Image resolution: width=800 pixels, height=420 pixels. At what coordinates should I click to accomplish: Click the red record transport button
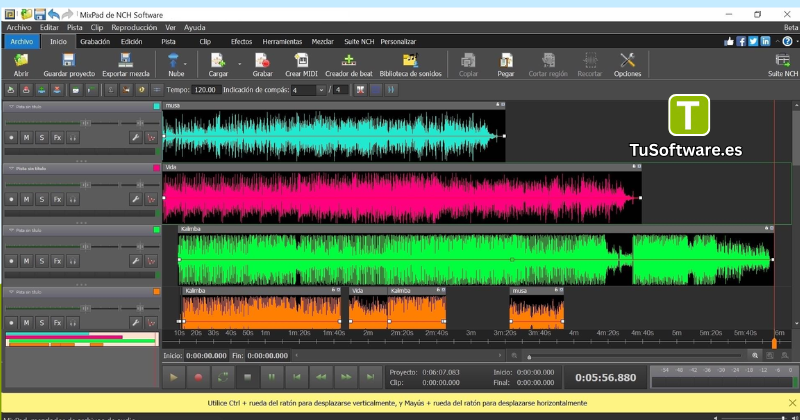tap(198, 377)
